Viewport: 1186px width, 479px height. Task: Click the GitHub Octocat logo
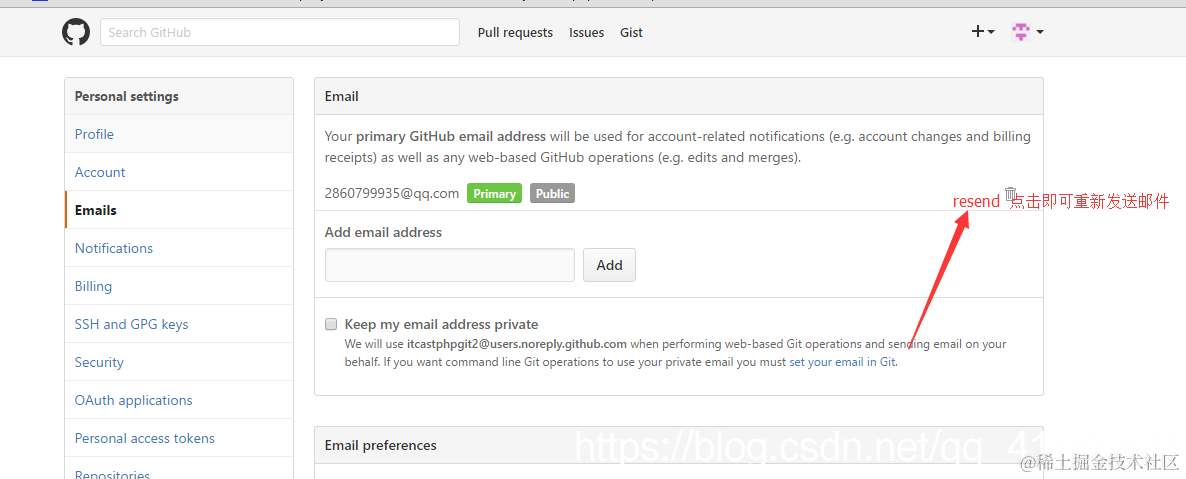click(76, 32)
